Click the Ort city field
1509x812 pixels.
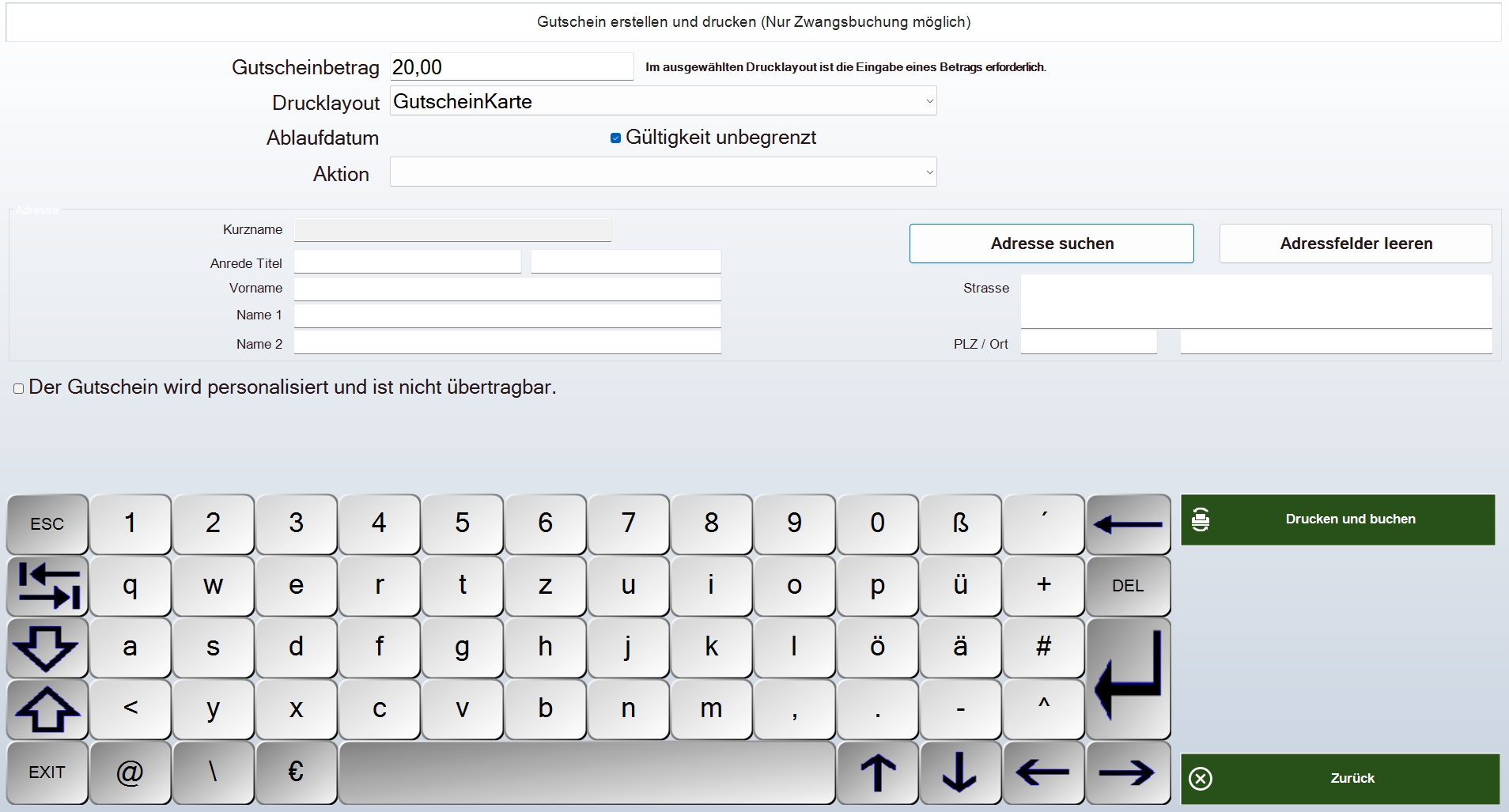point(1336,342)
